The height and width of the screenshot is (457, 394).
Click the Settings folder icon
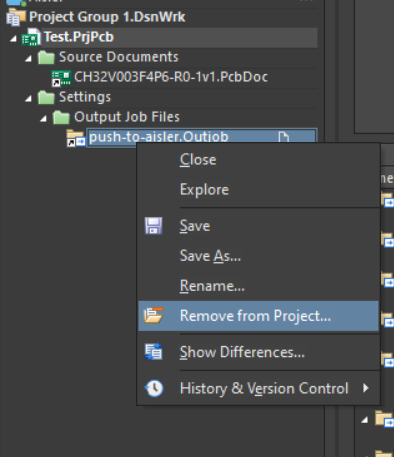(46, 97)
